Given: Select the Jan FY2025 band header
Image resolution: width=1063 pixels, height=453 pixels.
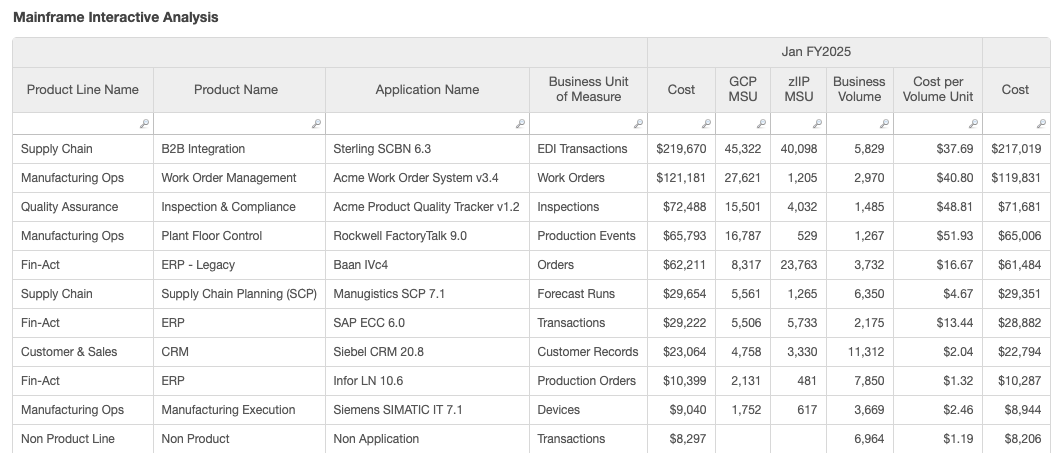Looking at the screenshot, I should (x=815, y=52).
